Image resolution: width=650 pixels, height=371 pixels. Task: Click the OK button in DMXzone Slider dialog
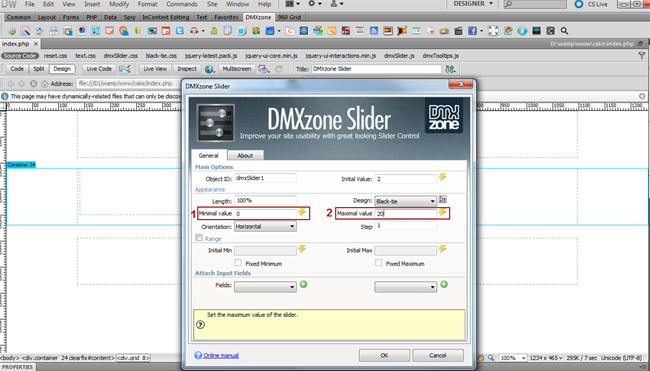pyautogui.click(x=384, y=355)
